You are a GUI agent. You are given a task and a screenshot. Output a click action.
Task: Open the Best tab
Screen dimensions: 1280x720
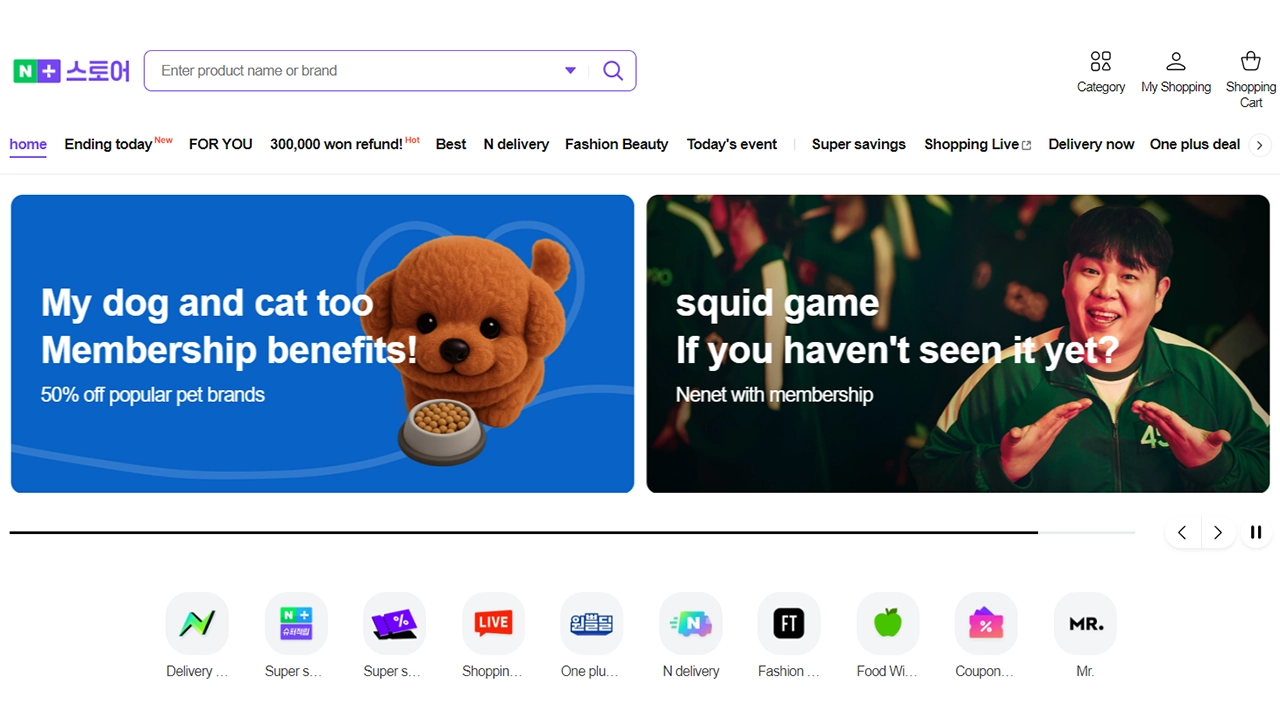(x=451, y=144)
